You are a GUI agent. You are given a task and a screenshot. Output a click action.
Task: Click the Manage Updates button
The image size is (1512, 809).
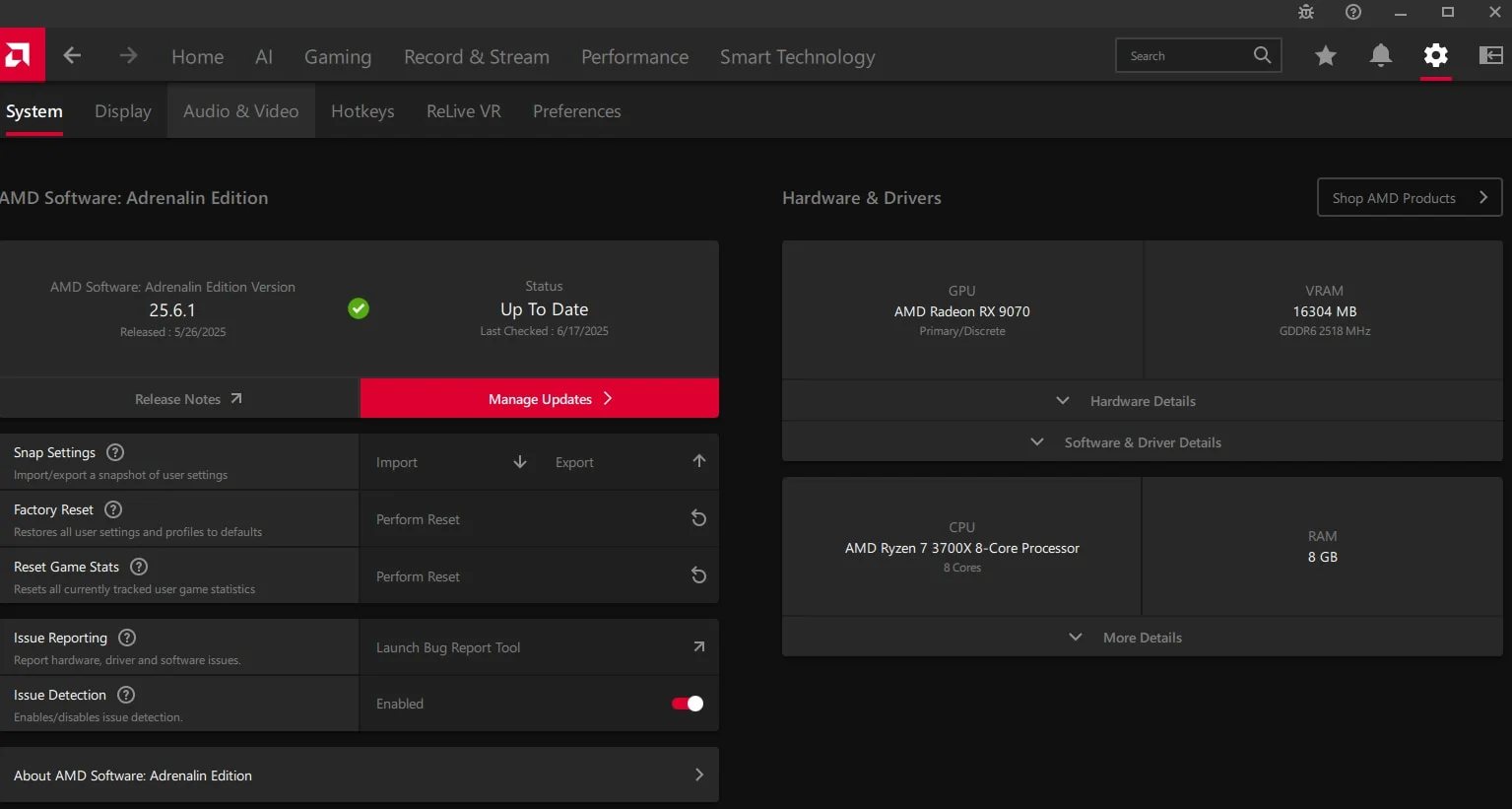[x=540, y=399]
